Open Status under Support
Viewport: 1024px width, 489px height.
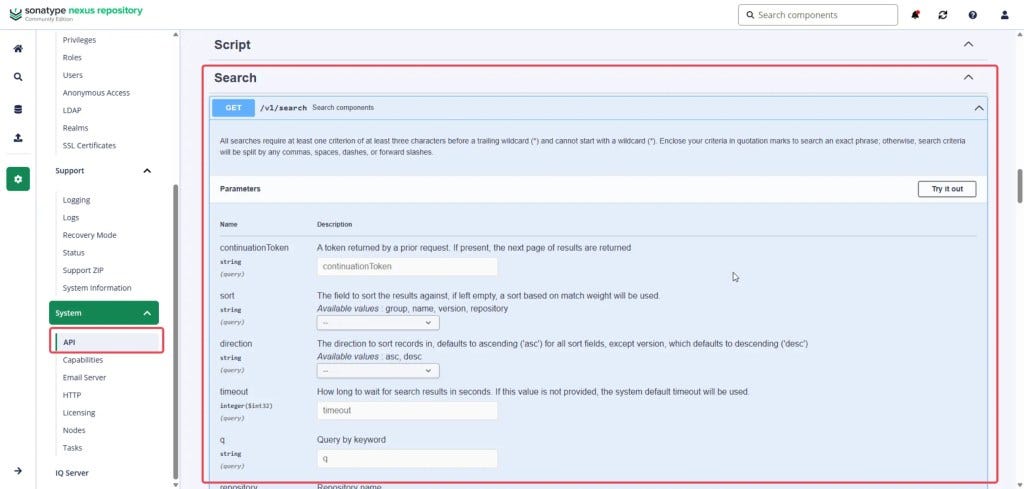(x=74, y=253)
